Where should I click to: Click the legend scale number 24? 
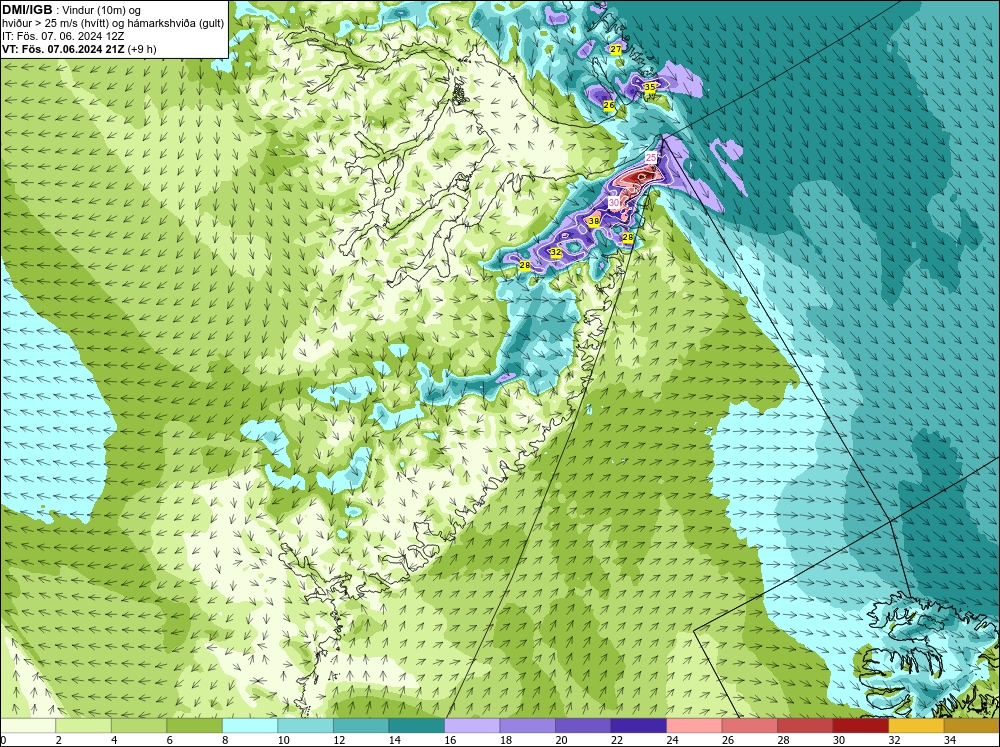pos(672,740)
